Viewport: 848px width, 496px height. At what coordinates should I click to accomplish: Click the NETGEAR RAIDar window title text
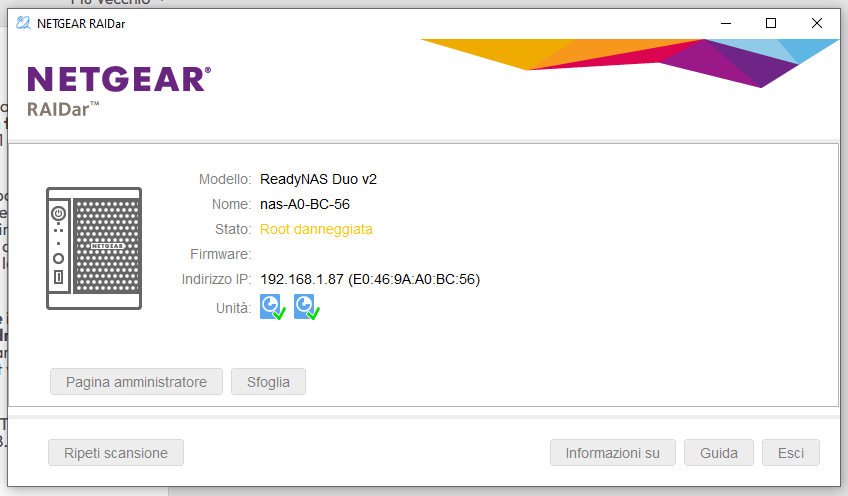[81, 24]
